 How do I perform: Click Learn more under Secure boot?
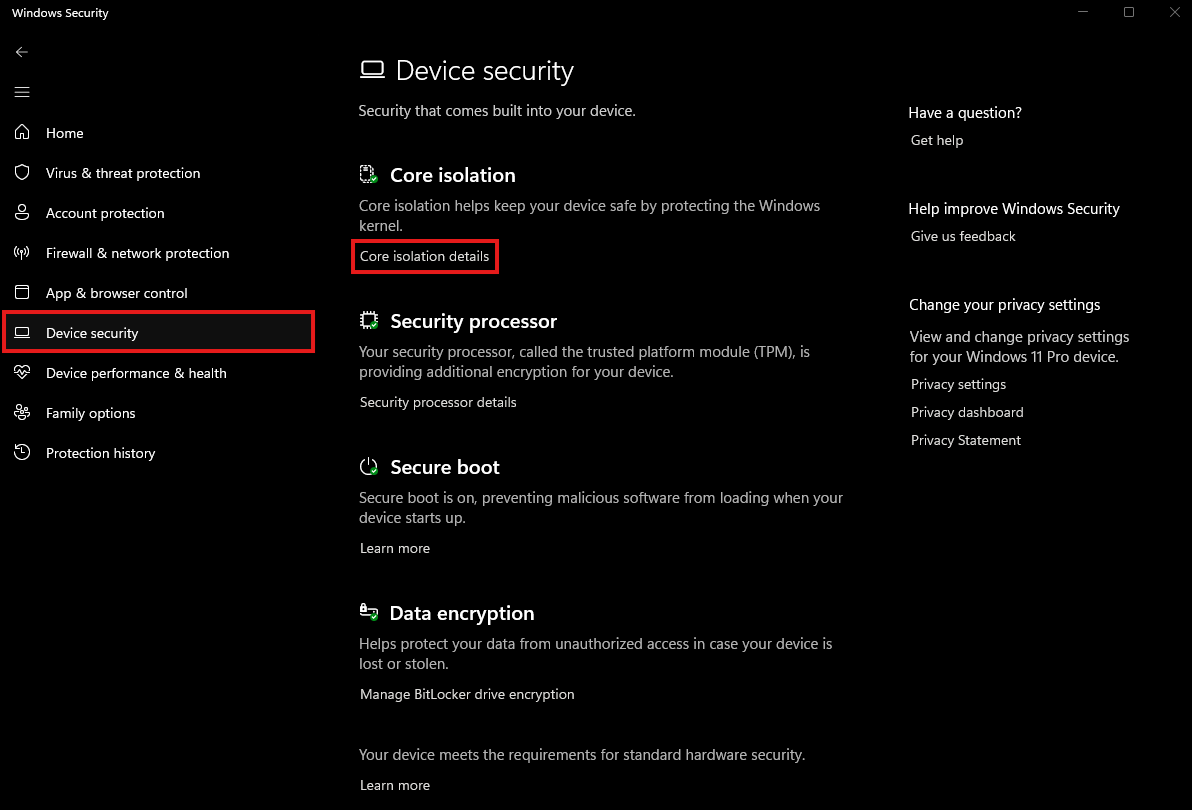(x=395, y=548)
